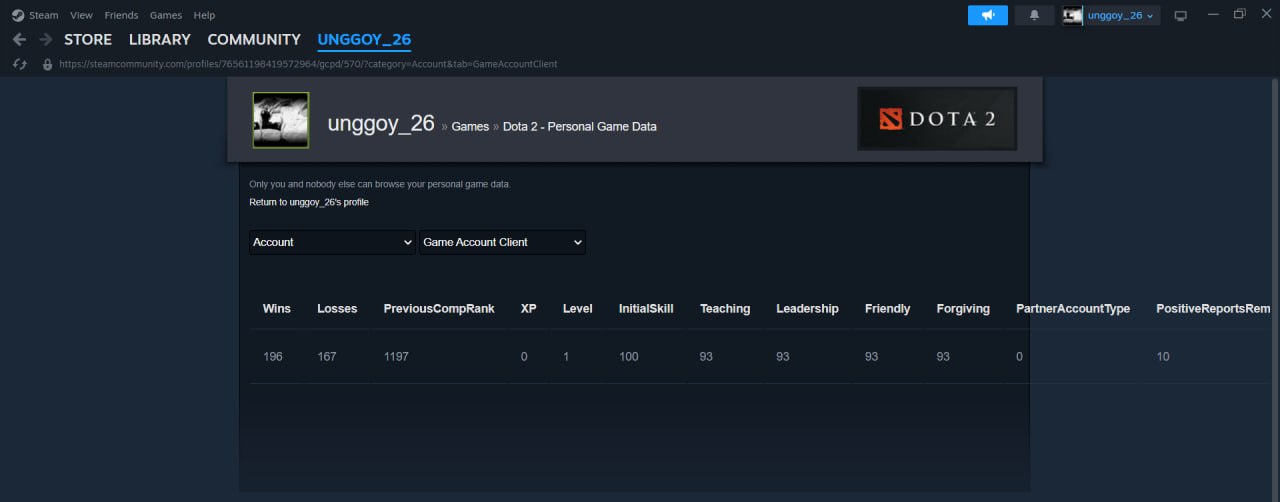Click the PositiveReportsRem value 10
1280x502 pixels.
[x=1163, y=357]
